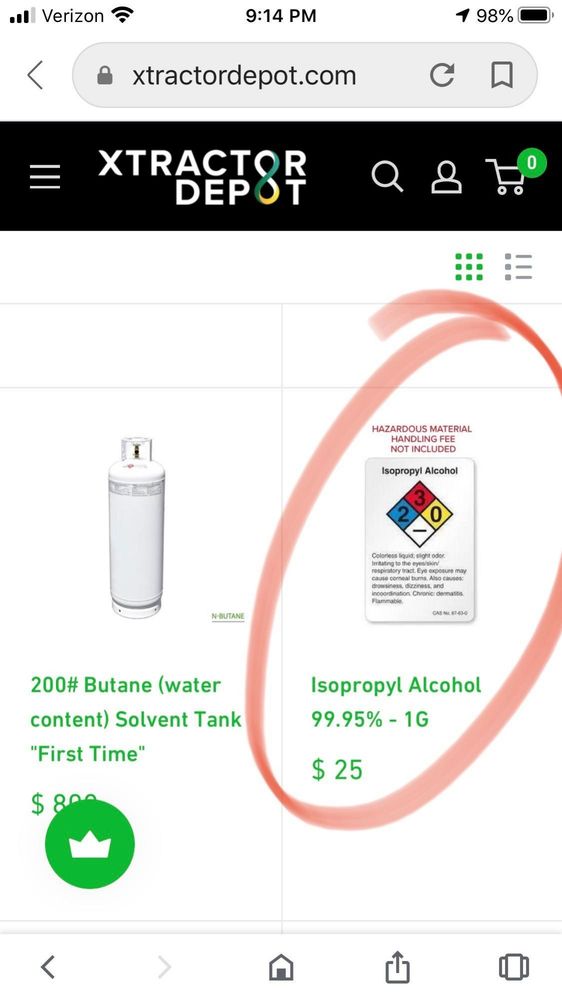Go back using the top arrow
The image size is (562, 1000).
36,75
